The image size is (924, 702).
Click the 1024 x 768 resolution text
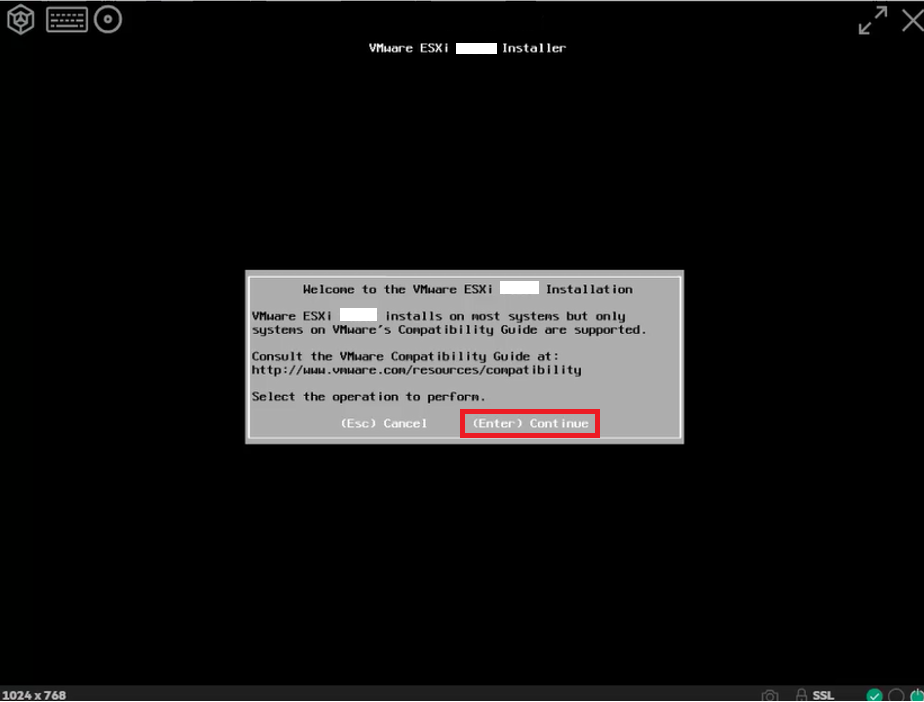pyautogui.click(x=34, y=695)
